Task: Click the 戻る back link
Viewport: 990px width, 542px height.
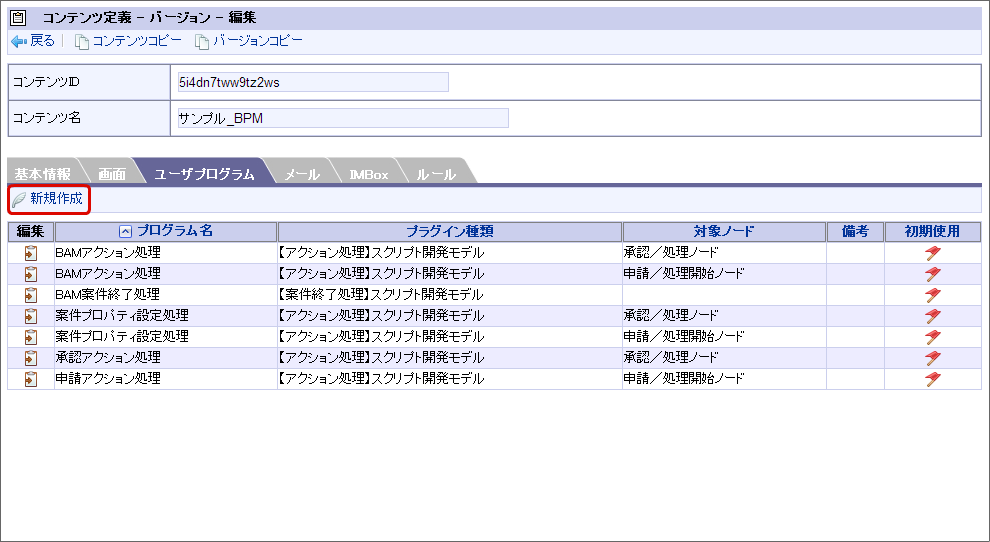Action: point(42,41)
